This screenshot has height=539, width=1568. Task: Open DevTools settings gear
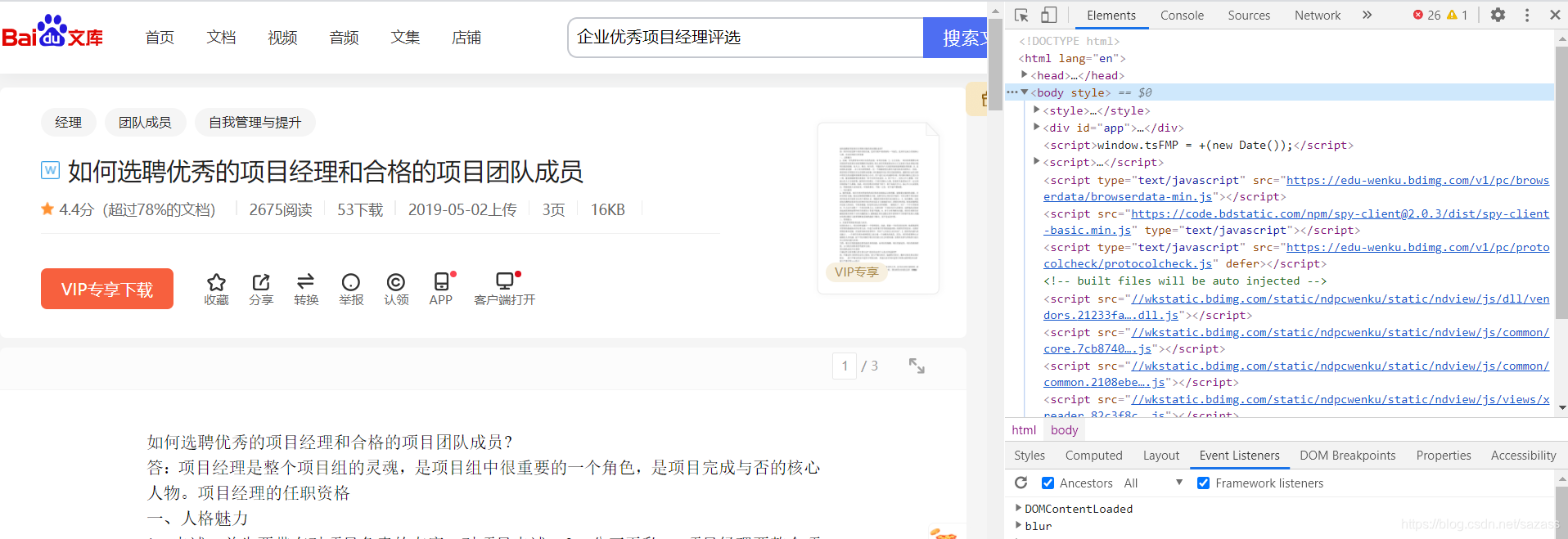[x=1498, y=15]
